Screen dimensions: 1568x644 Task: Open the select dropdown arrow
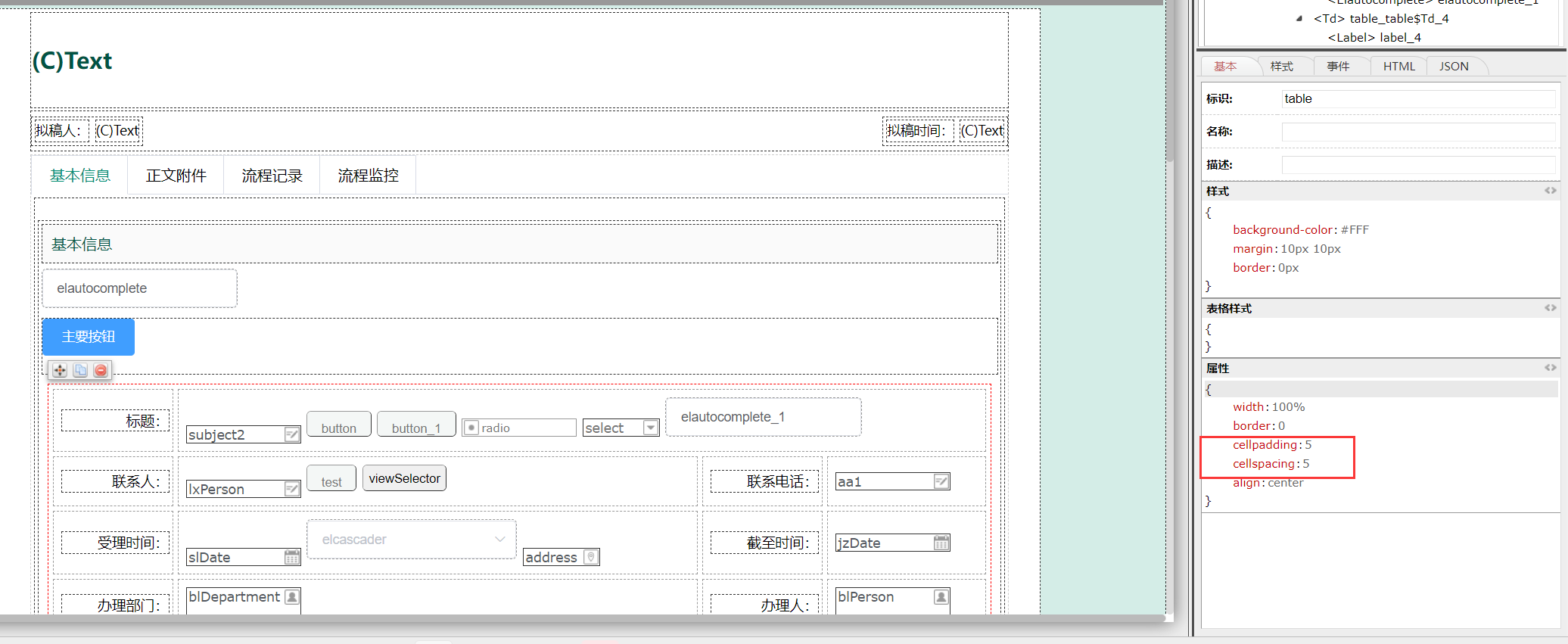pyautogui.click(x=650, y=428)
